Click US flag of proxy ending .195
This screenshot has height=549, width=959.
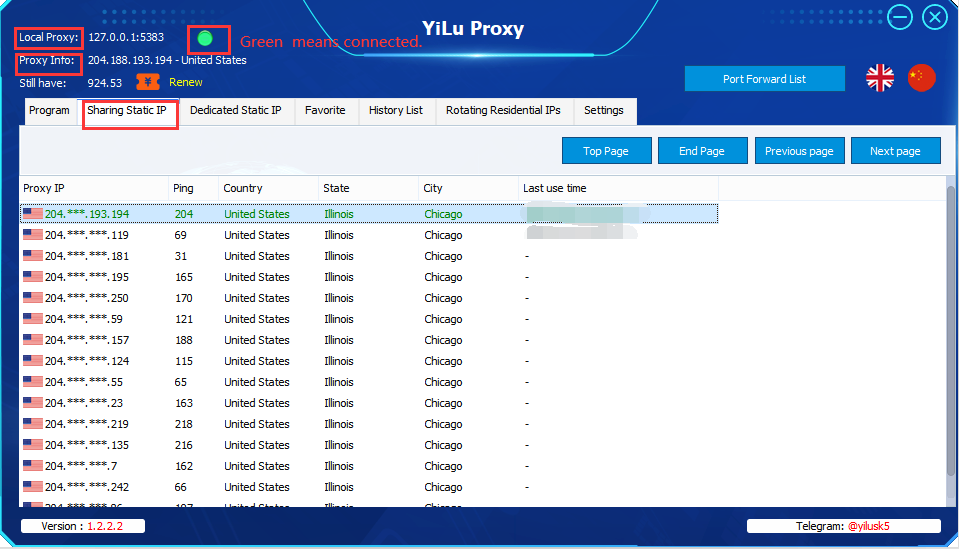32,276
